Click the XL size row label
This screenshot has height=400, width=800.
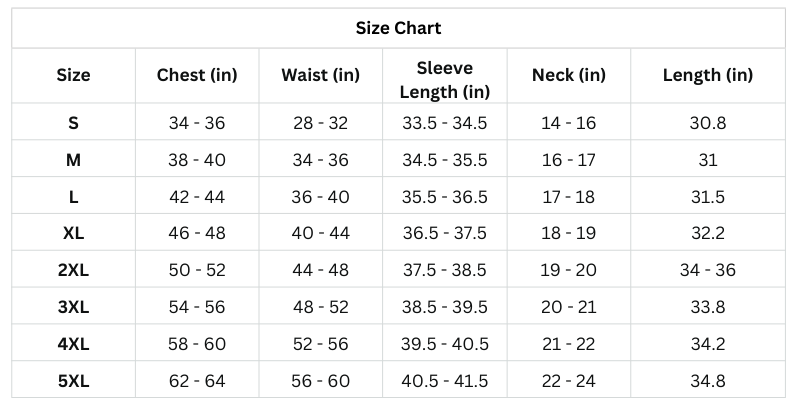tap(73, 233)
